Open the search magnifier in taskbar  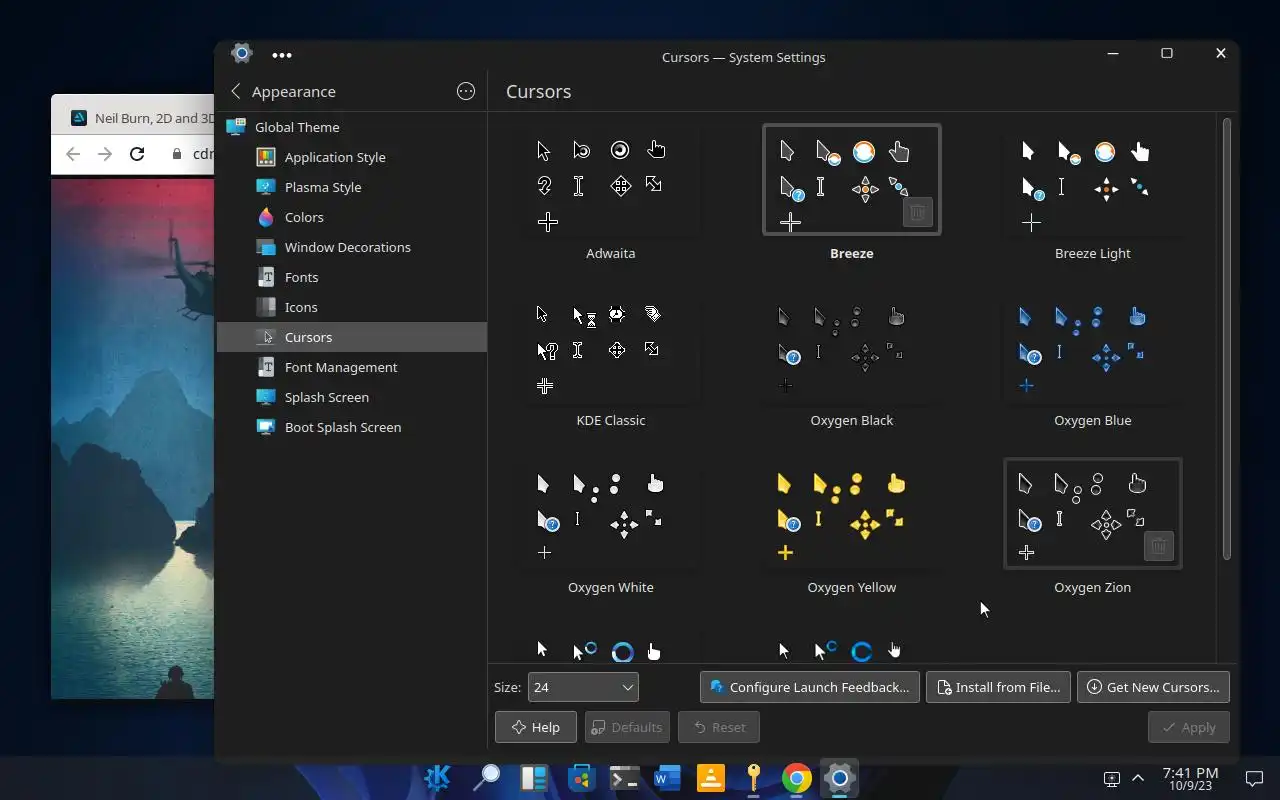(486, 778)
